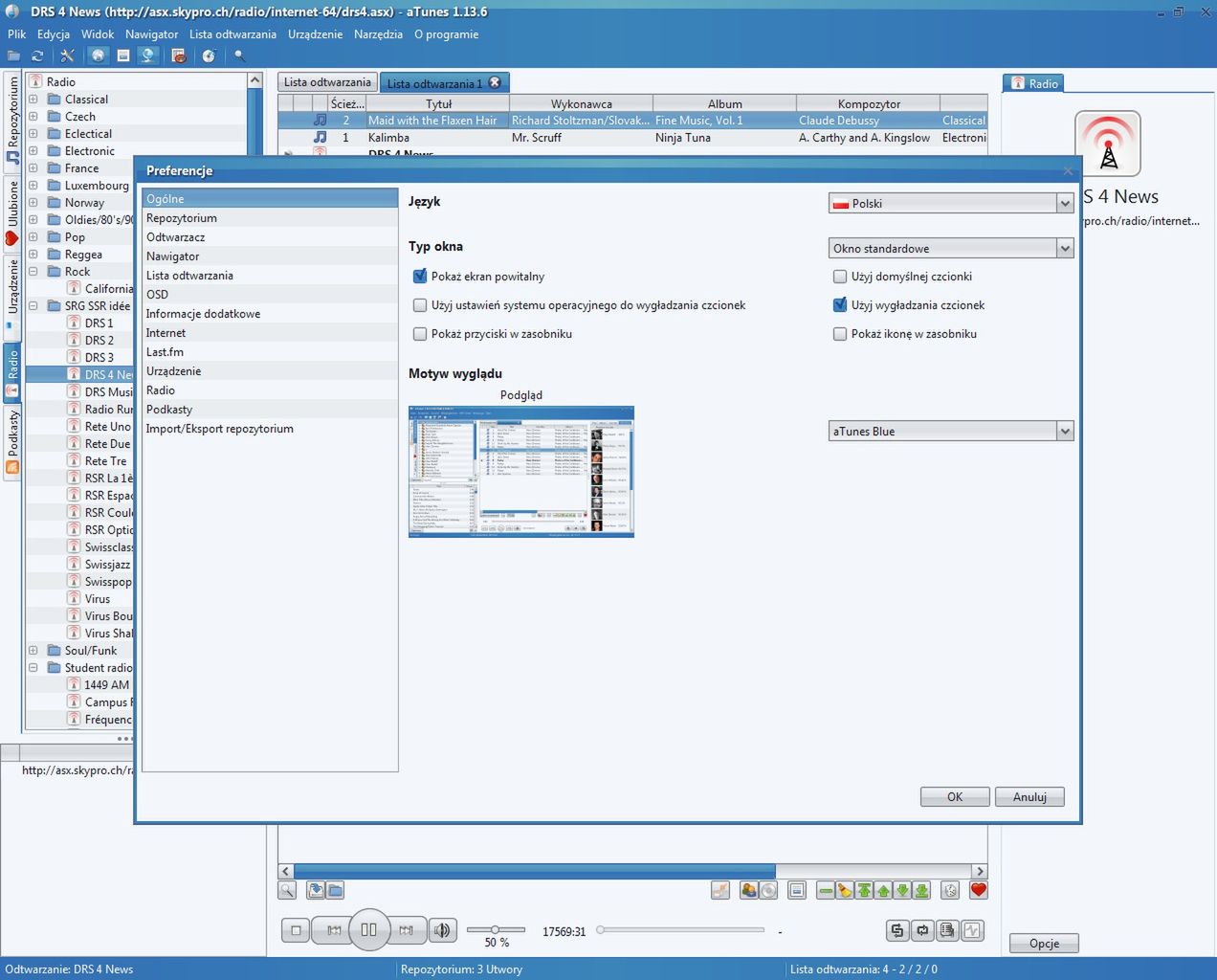Enable Użyj domyślnej czcionki checkbox

tap(839, 277)
